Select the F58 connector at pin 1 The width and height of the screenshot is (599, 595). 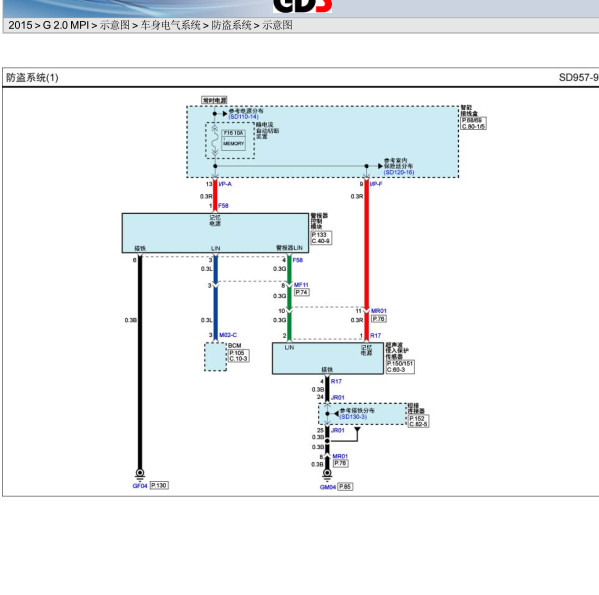tap(223, 205)
